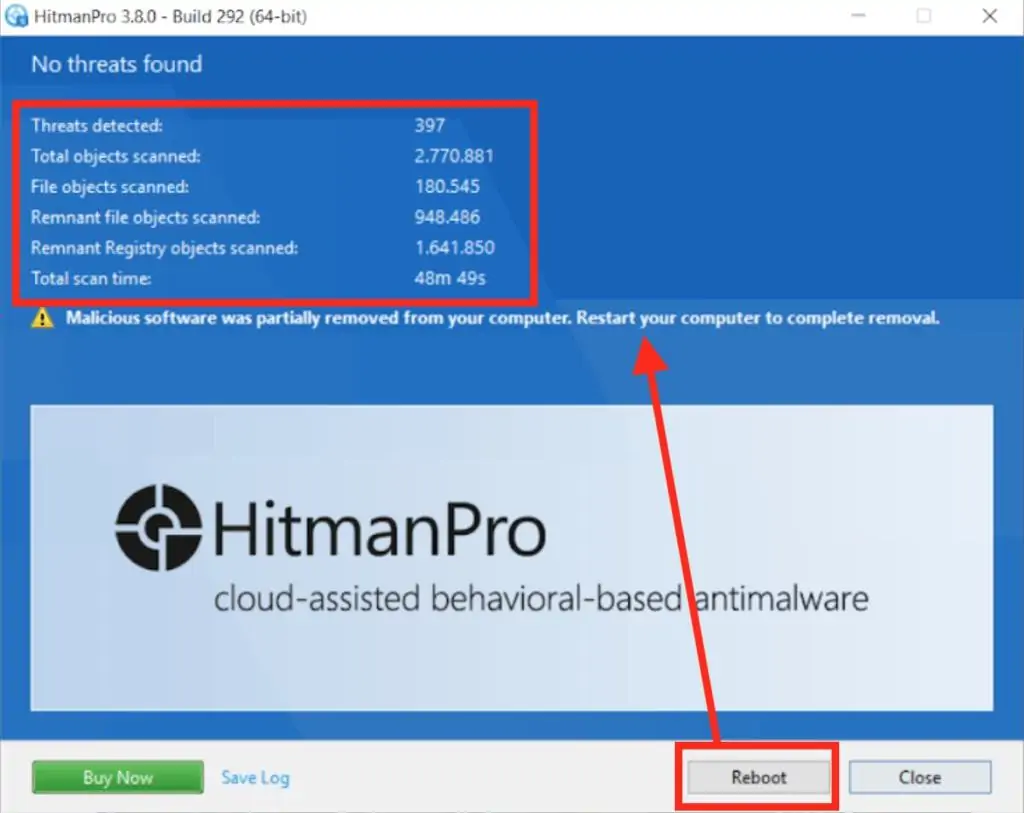Minimize the HitmanPro window
Image resolution: width=1024 pixels, height=813 pixels.
858,16
